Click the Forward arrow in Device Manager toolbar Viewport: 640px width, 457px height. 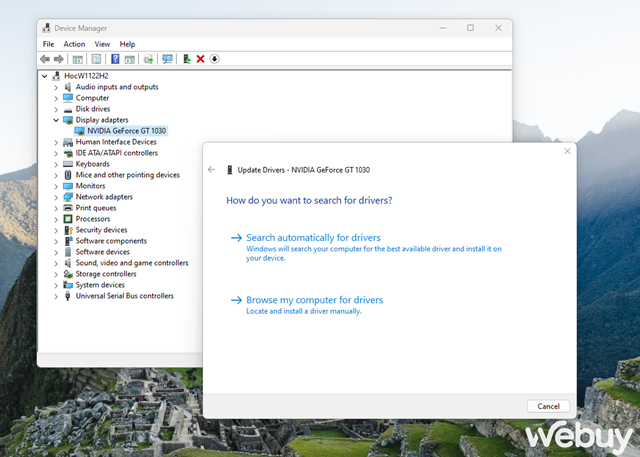59,59
